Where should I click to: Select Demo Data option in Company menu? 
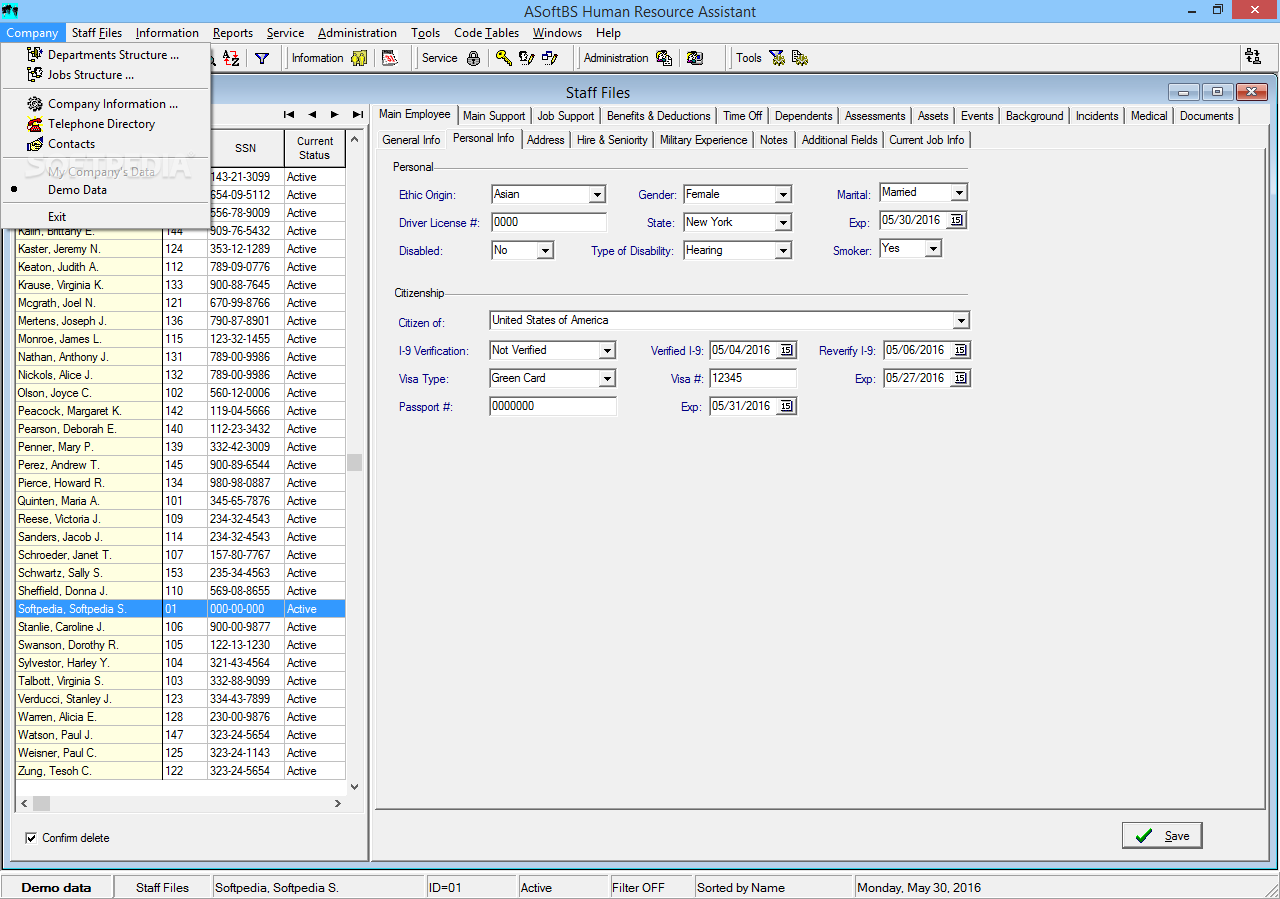77,189
